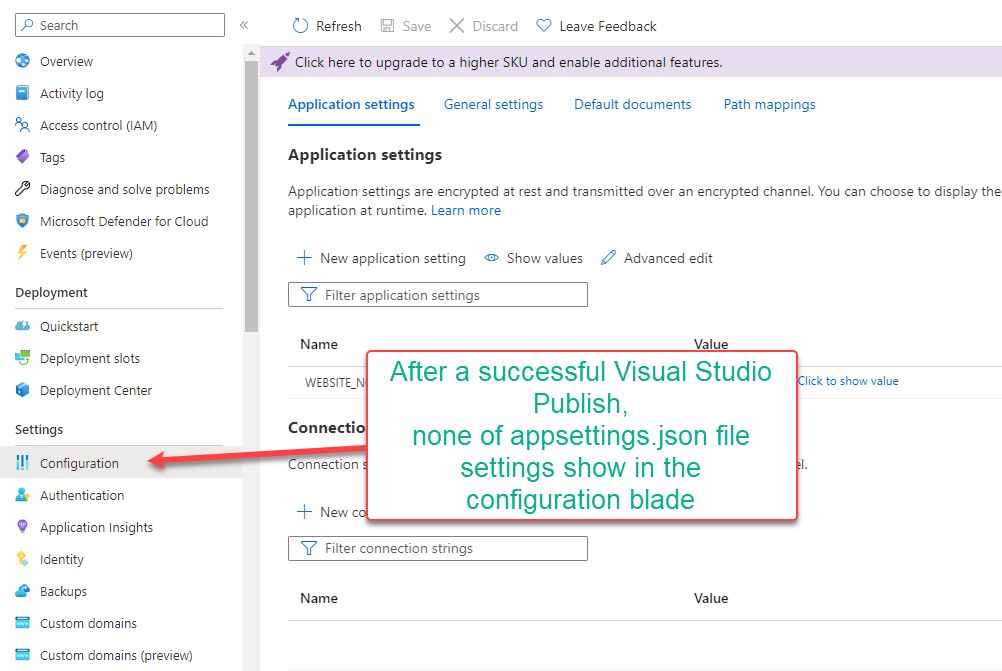Select the Configuration bars icon
Screen dimensions: 1002x671
point(22,463)
